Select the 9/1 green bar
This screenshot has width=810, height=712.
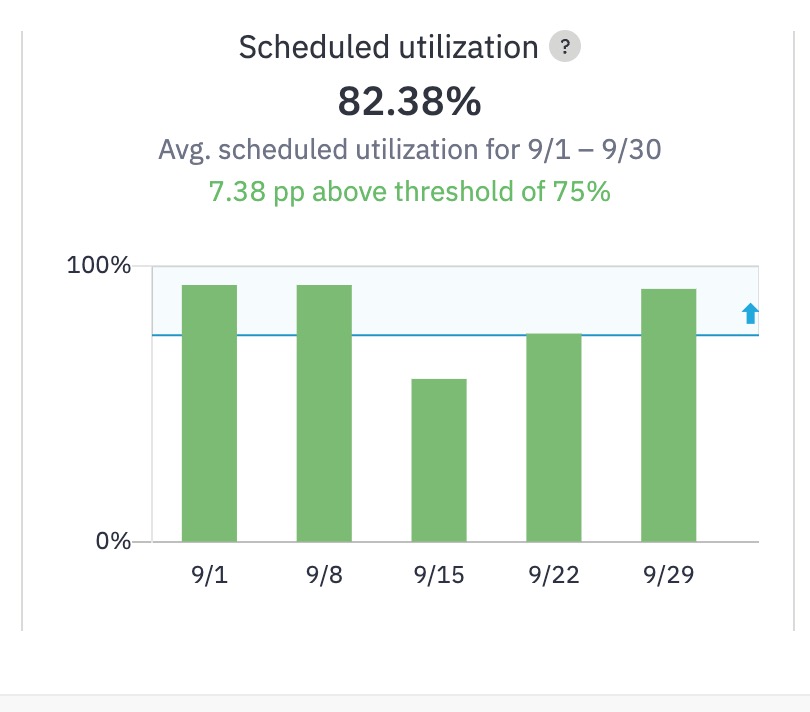pyautogui.click(x=209, y=413)
